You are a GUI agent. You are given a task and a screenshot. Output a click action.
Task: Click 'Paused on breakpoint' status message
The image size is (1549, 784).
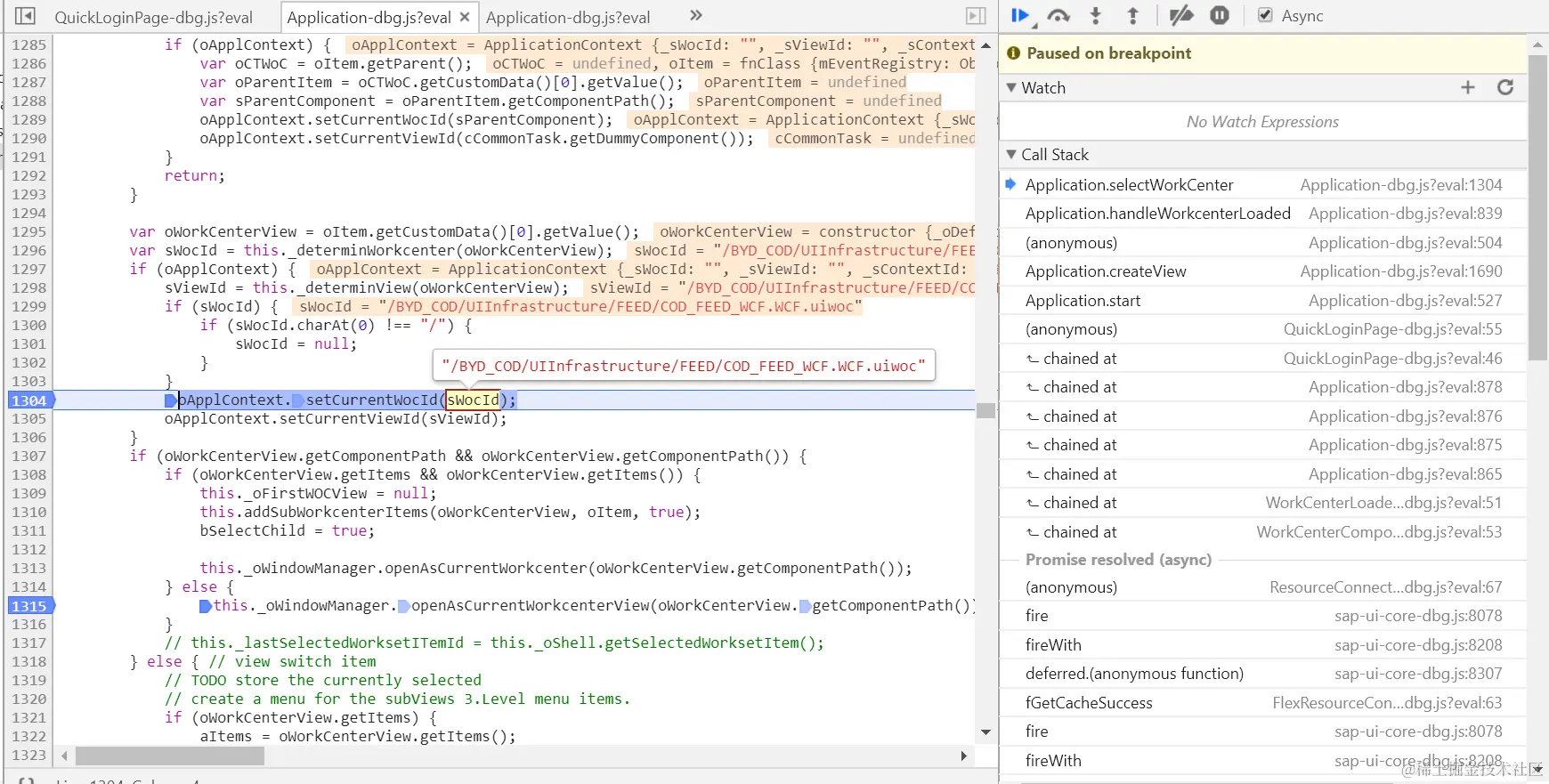1108,53
